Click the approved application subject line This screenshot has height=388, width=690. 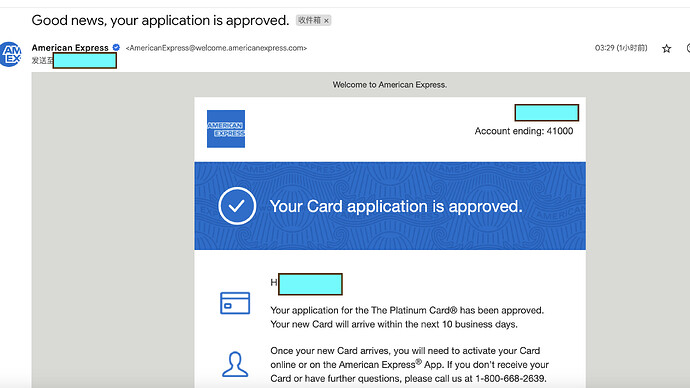pos(160,20)
